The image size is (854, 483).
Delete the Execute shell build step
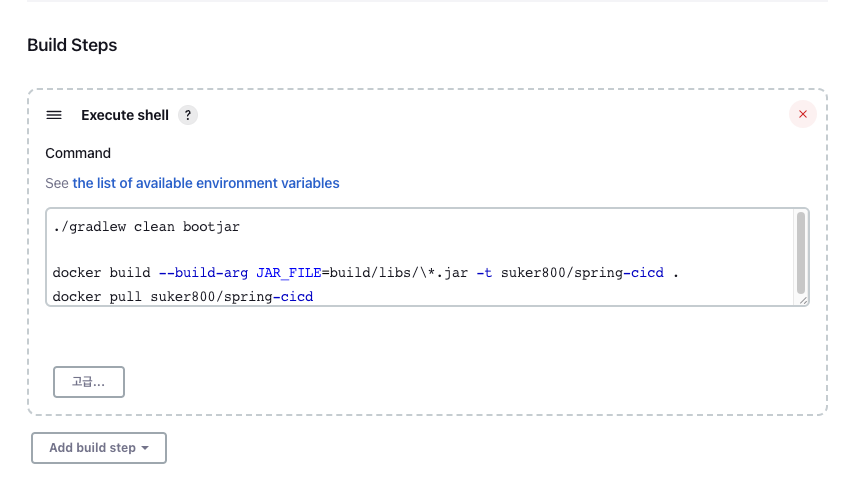tap(802, 115)
